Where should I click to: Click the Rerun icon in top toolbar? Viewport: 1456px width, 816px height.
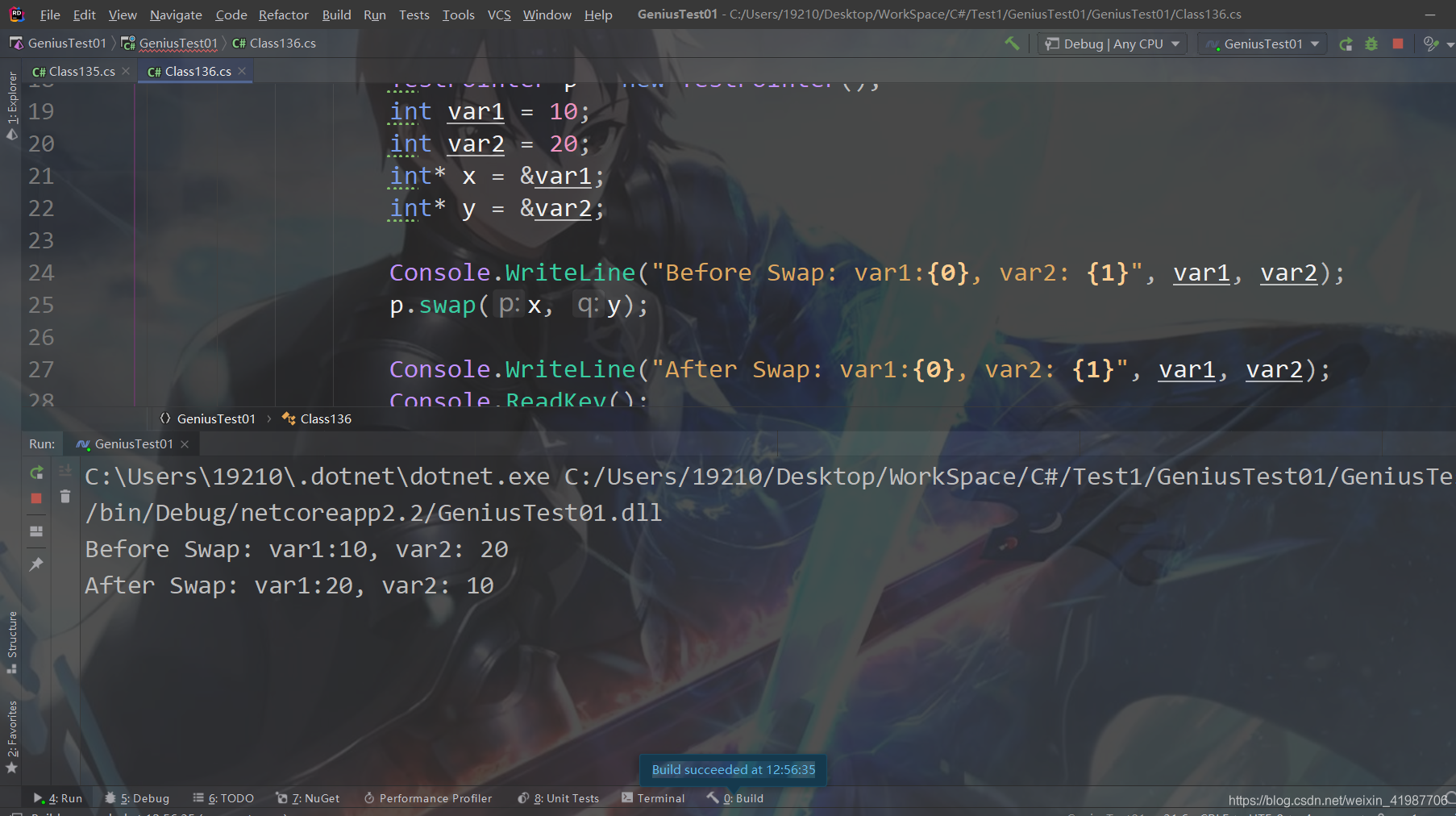(1346, 44)
